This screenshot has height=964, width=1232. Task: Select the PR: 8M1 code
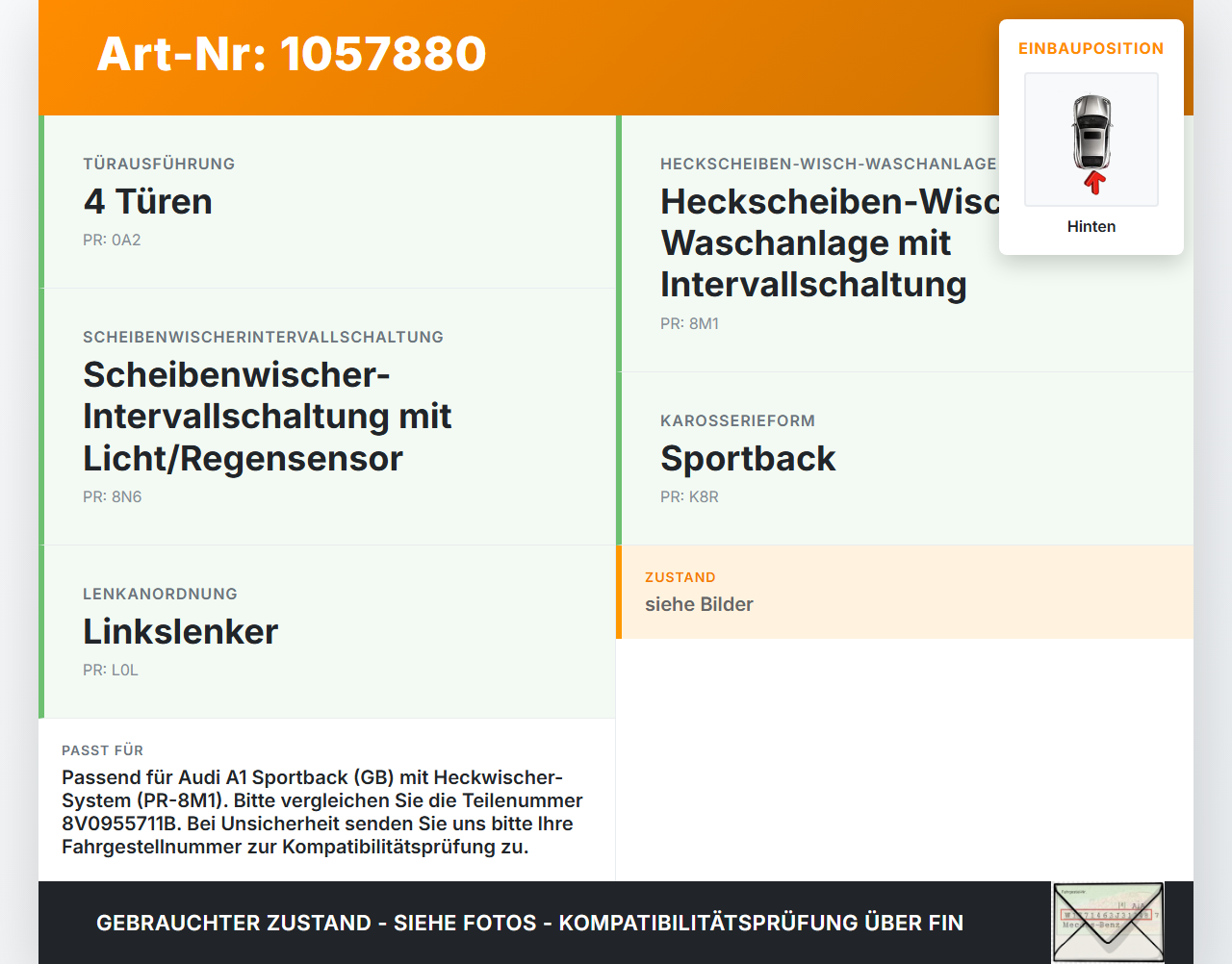(690, 323)
